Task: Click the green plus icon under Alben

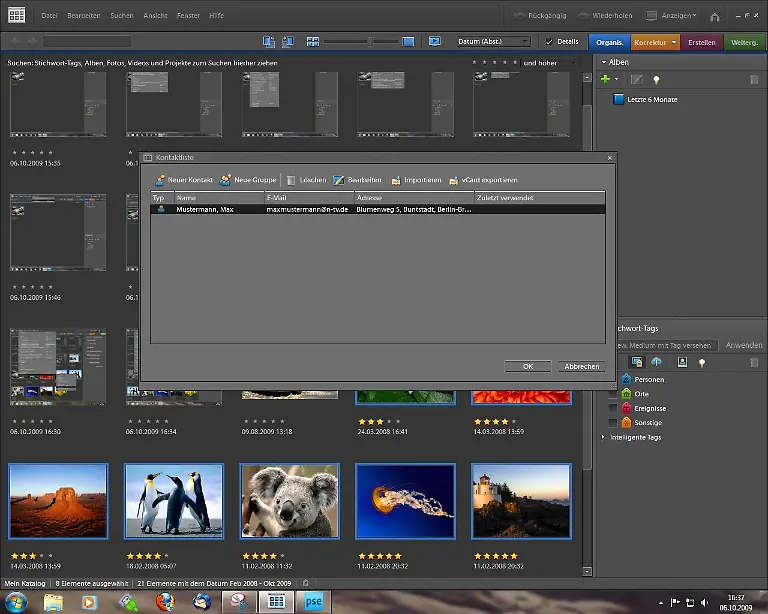Action: 605,79
